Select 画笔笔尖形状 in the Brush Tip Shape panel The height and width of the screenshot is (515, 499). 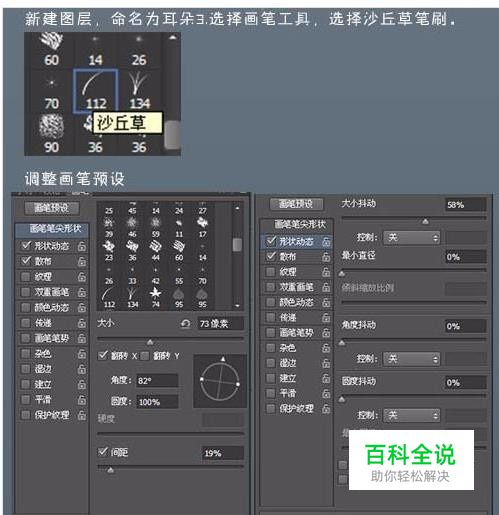(52, 229)
